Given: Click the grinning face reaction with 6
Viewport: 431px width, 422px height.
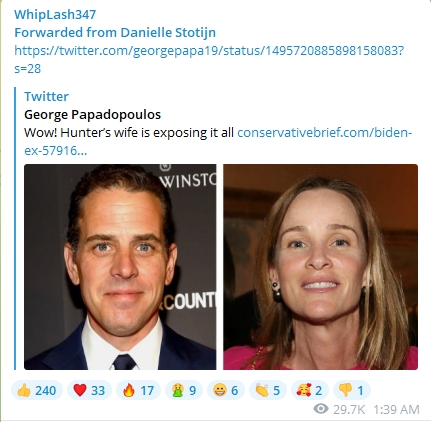Looking at the screenshot, I should 226,390.
